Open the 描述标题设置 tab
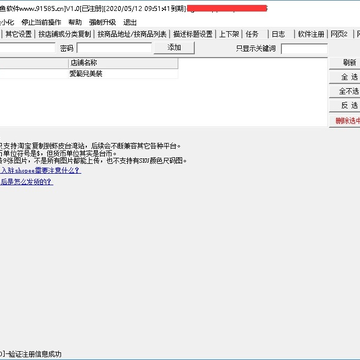The height and width of the screenshot is (360, 360). (x=193, y=34)
